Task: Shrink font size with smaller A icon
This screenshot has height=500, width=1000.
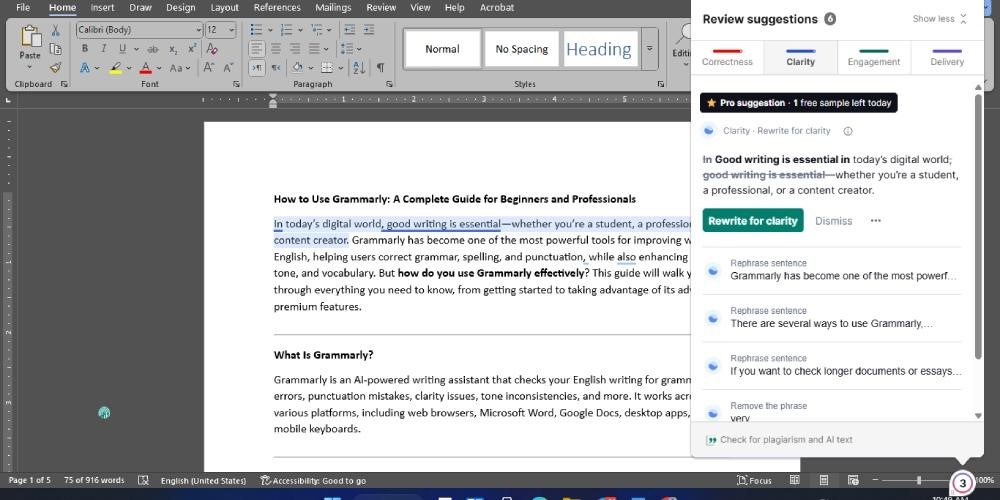Action: (x=228, y=68)
